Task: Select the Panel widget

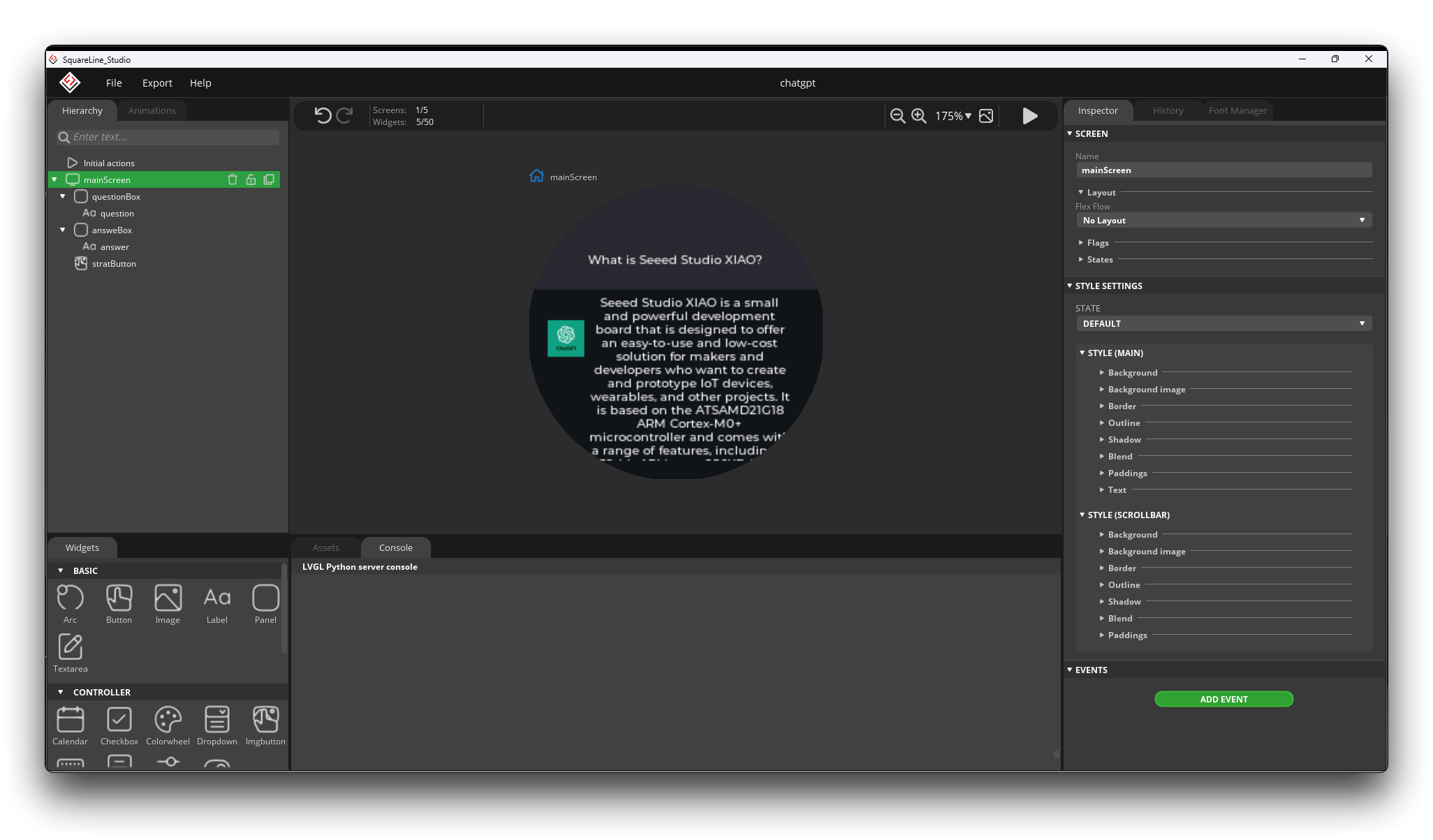Action: (x=265, y=605)
